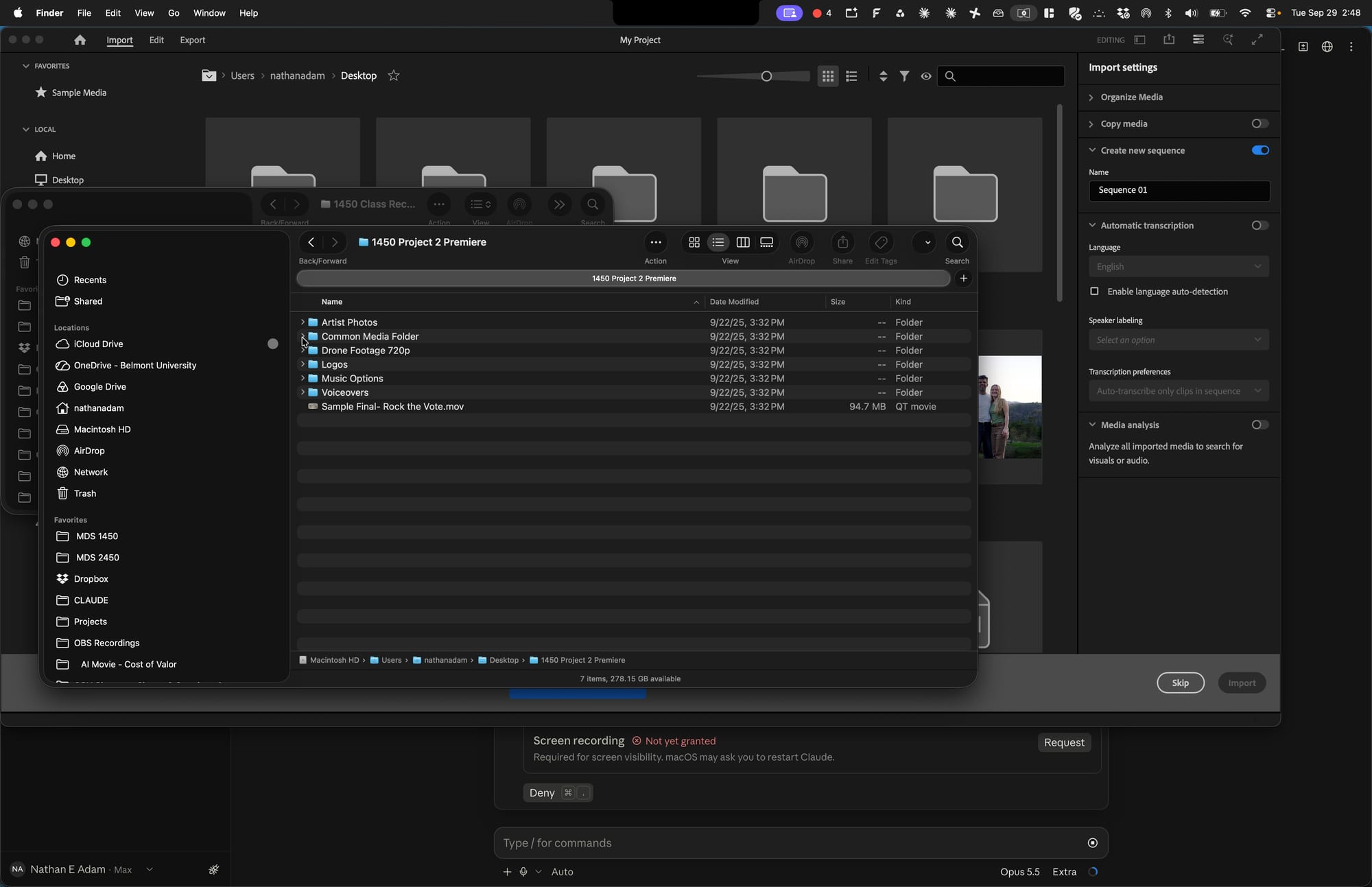Open Language English dropdown
This screenshot has height=887, width=1372.
click(1179, 267)
